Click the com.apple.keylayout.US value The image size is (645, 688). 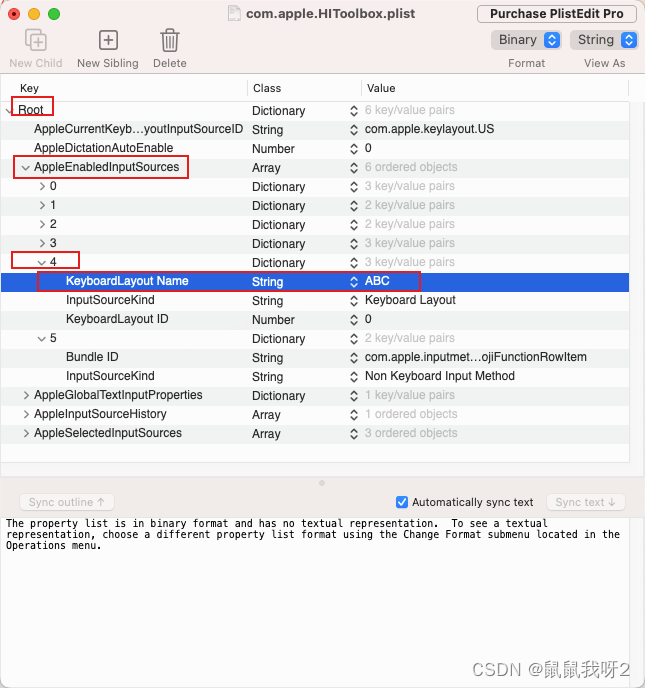coord(429,129)
